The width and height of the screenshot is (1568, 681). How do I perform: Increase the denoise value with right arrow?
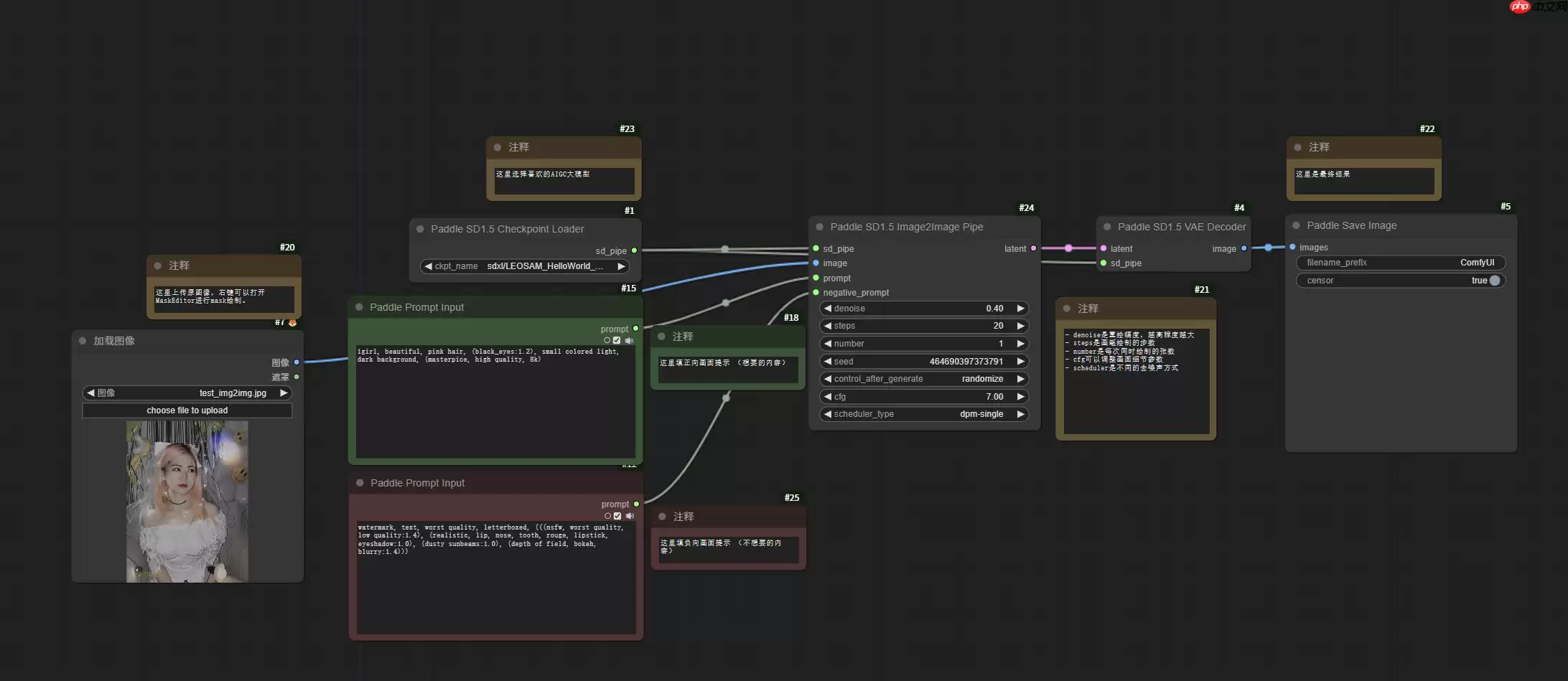[x=1020, y=309]
